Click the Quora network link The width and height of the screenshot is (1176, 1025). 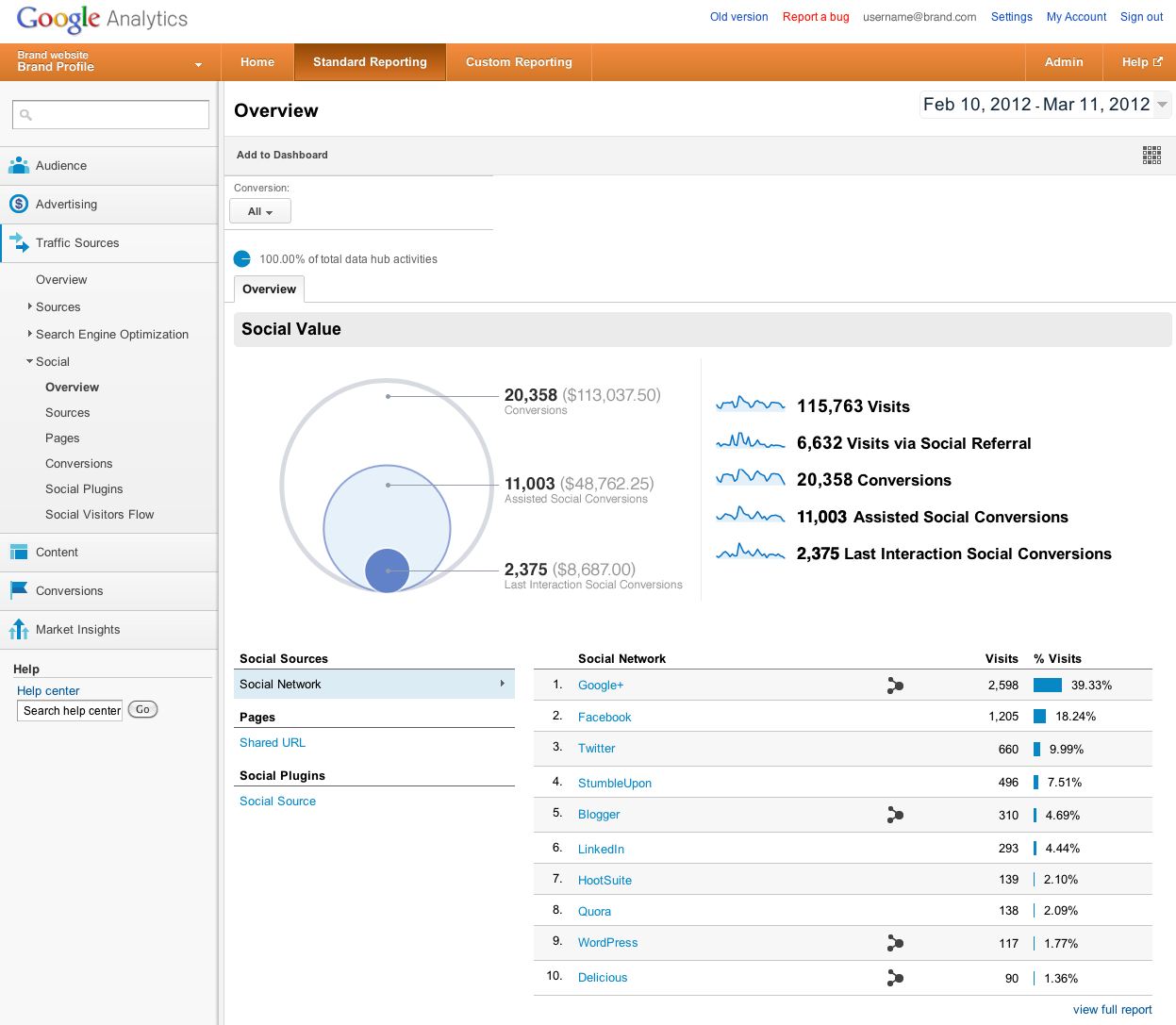pos(594,912)
